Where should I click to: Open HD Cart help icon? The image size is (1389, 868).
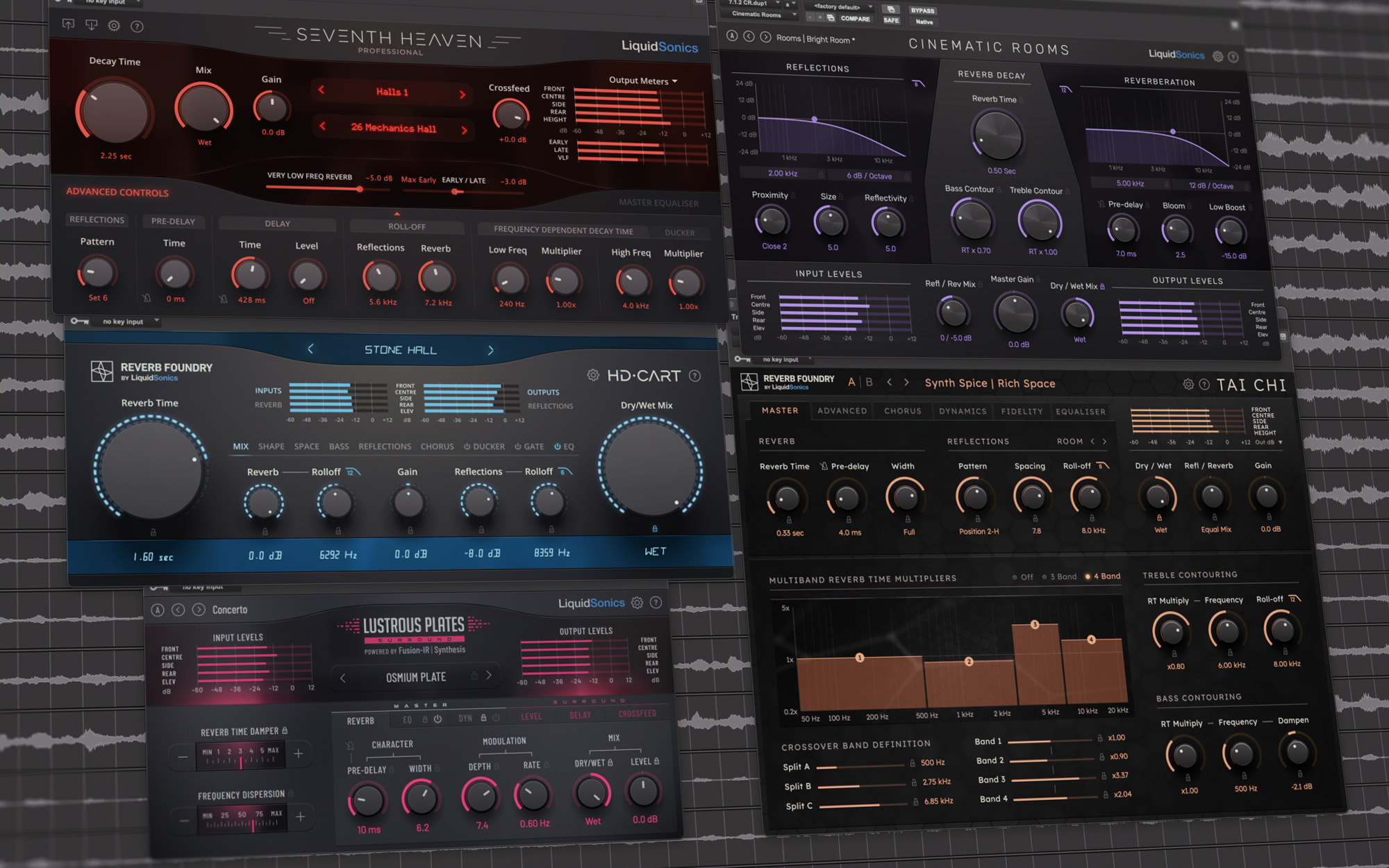(x=694, y=376)
